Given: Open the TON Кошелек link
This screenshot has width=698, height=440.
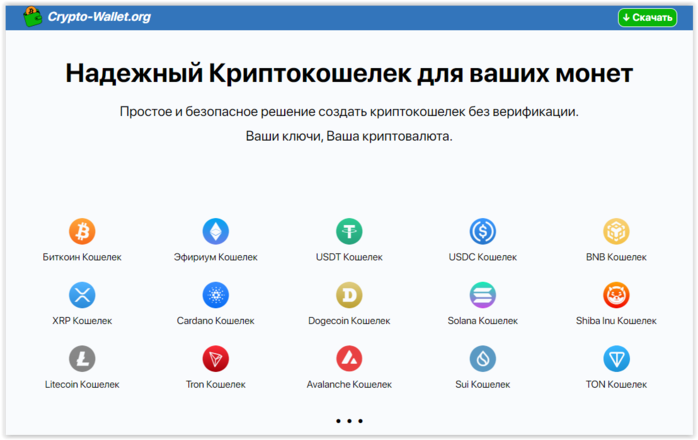Looking at the screenshot, I should [x=616, y=384].
